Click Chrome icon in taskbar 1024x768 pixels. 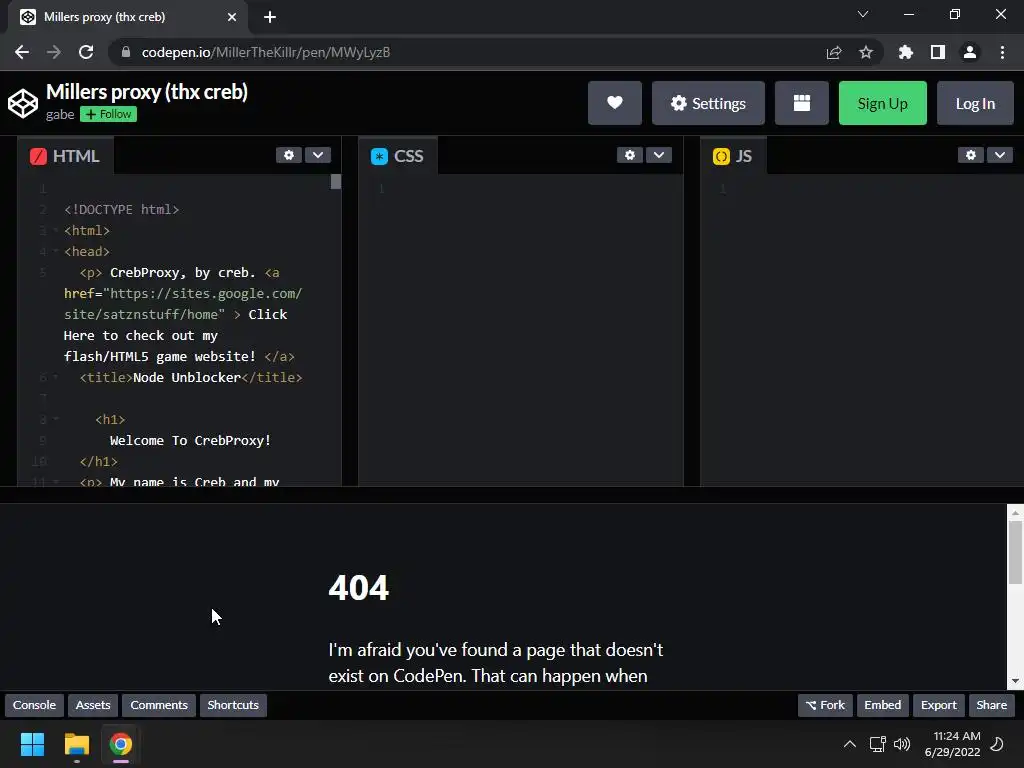pyautogui.click(x=120, y=744)
